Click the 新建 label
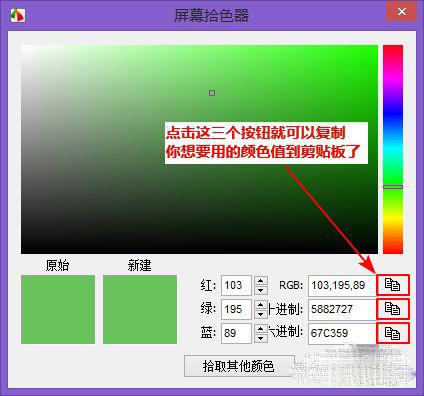 (x=140, y=266)
